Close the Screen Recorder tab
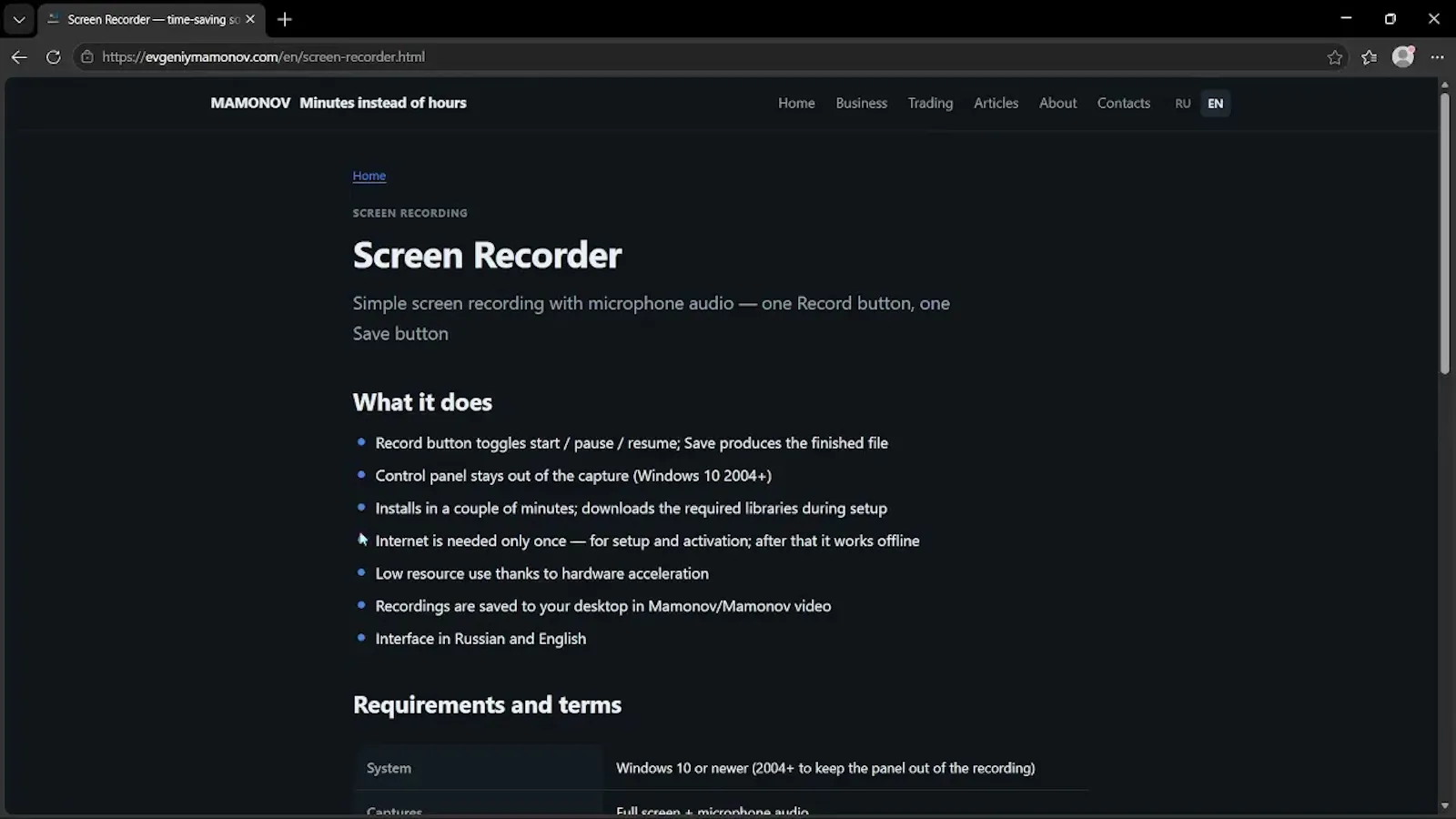This screenshot has width=1456, height=819. pyautogui.click(x=250, y=19)
